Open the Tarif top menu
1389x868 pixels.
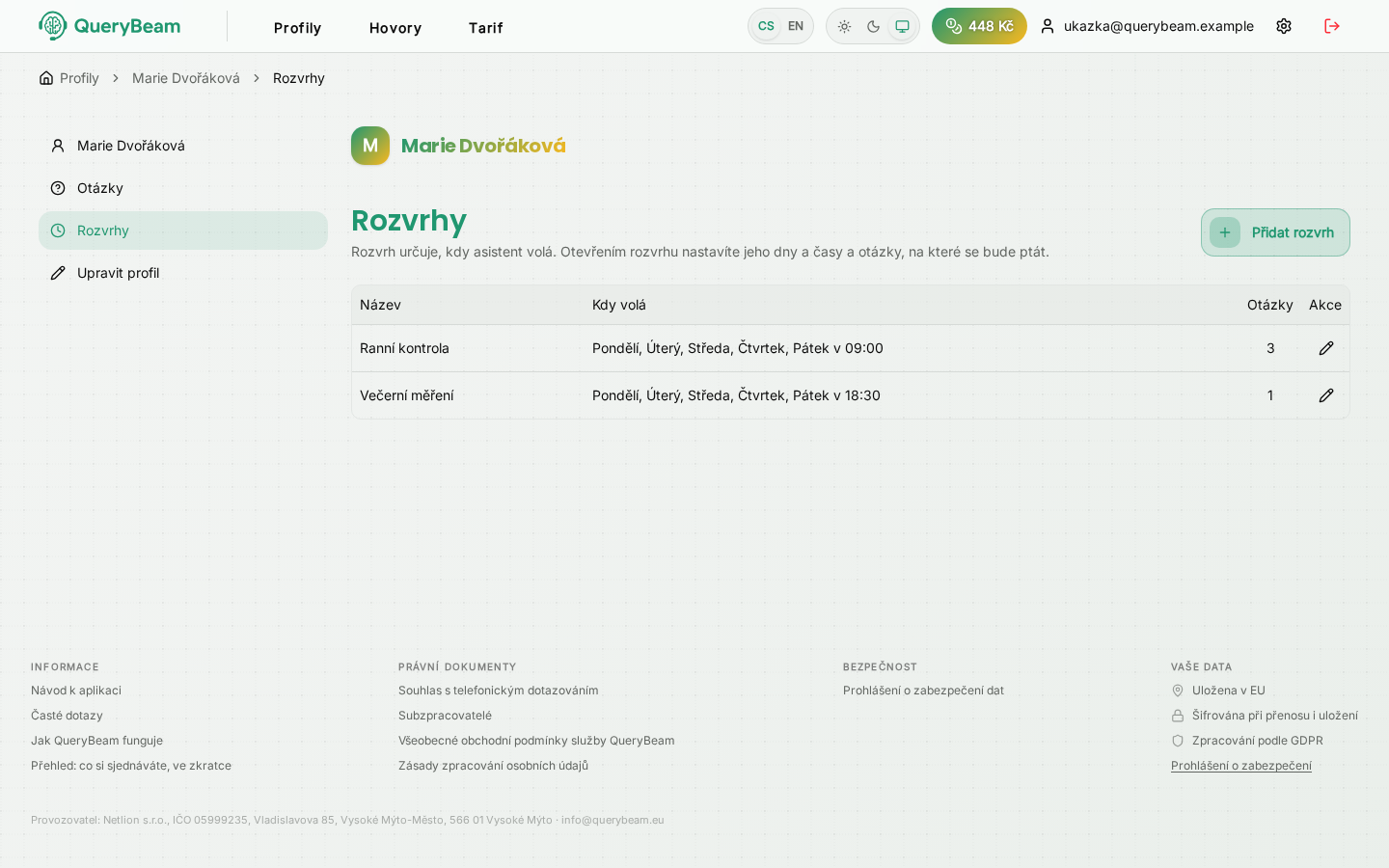pyautogui.click(x=486, y=28)
